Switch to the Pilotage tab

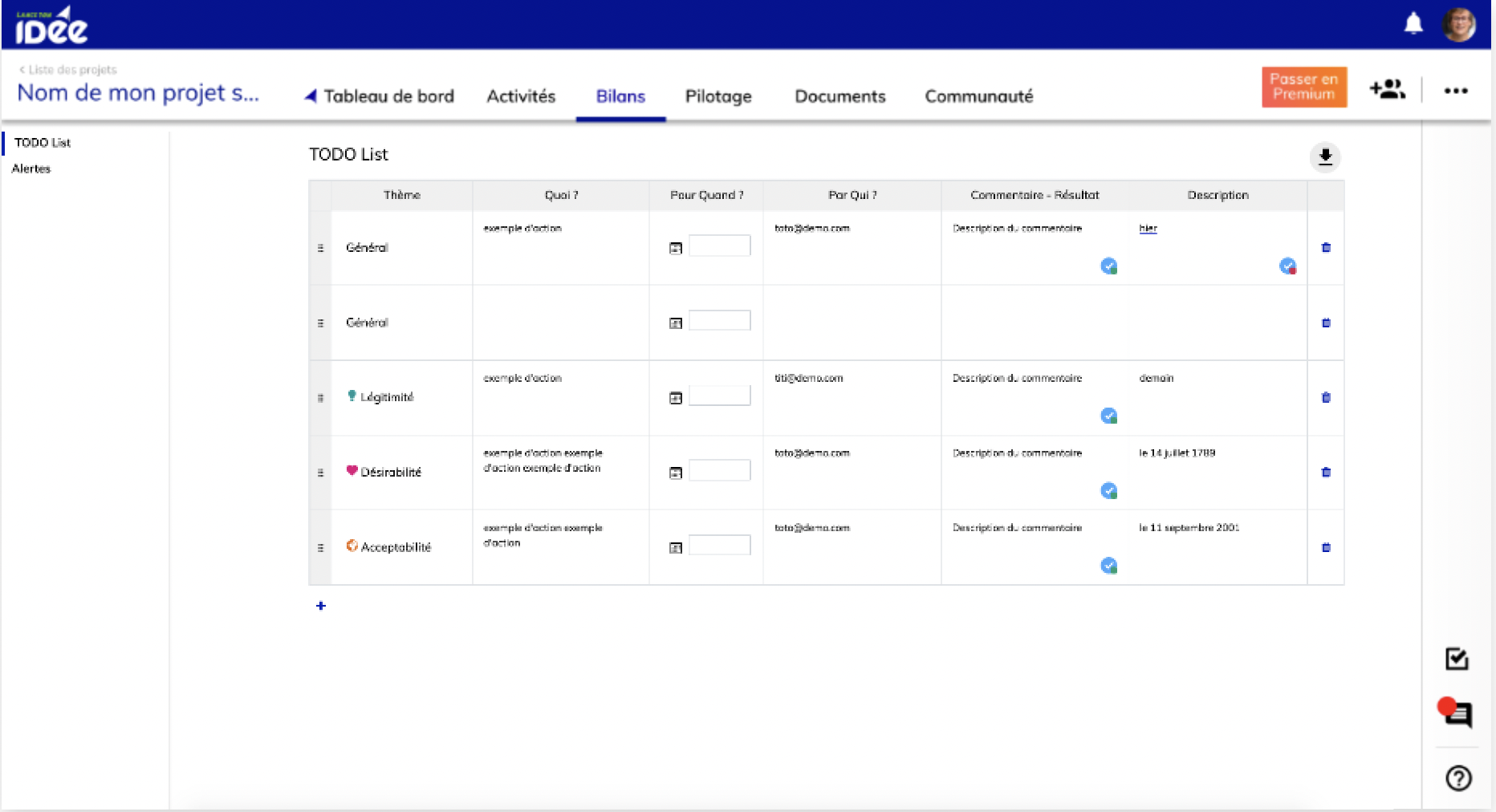(718, 96)
